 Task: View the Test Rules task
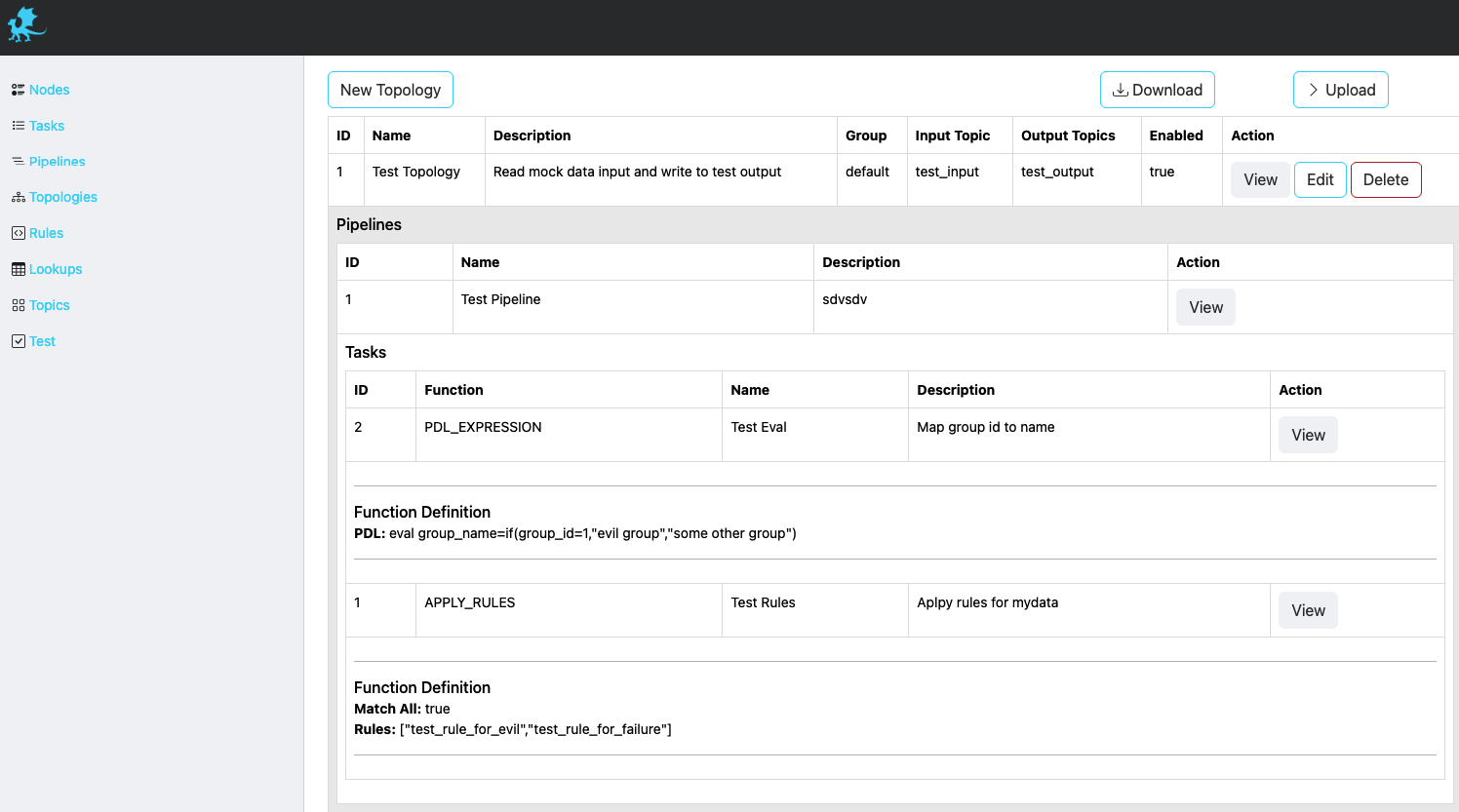pyautogui.click(x=1308, y=610)
